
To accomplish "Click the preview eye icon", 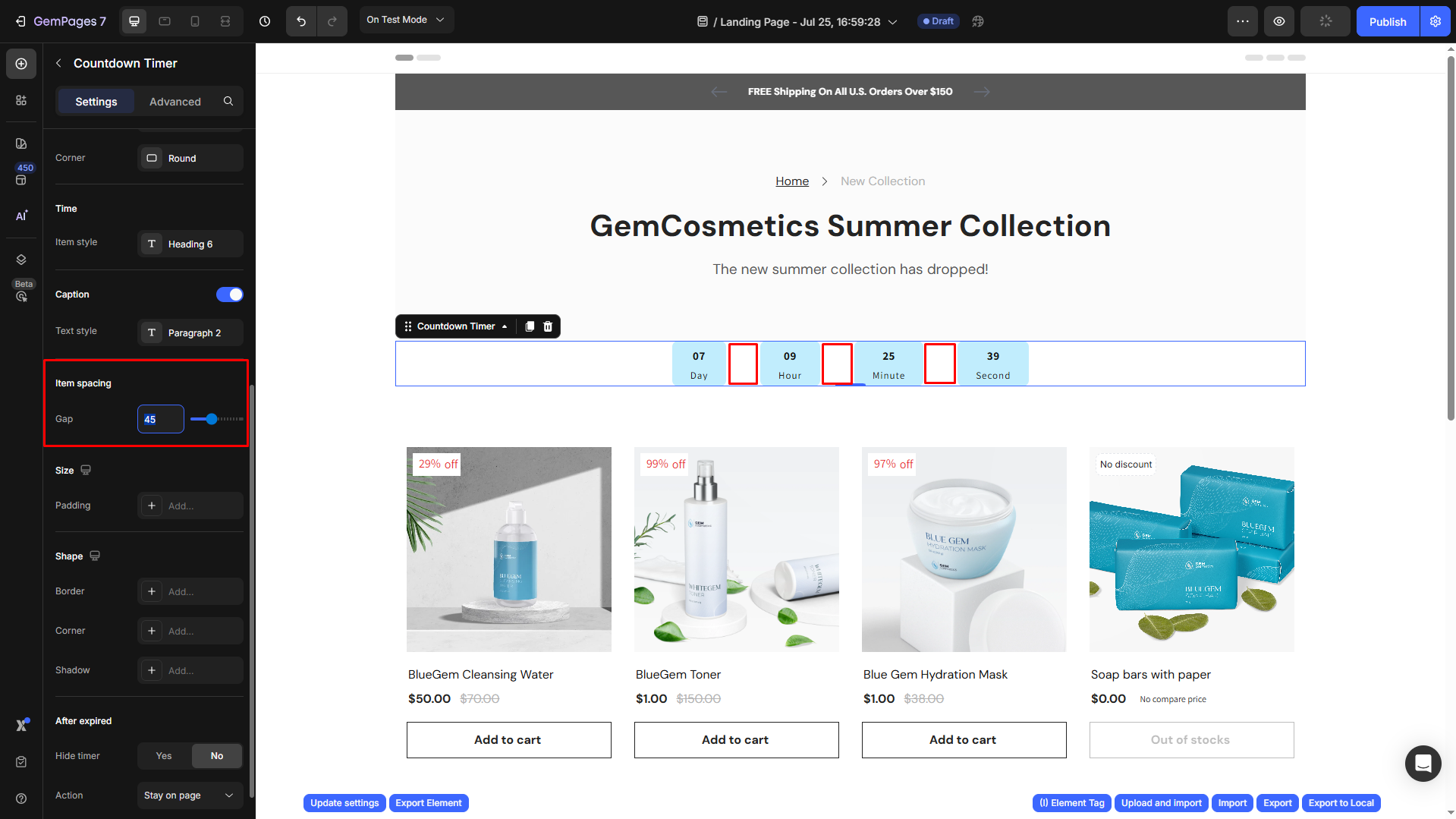I will [1279, 21].
